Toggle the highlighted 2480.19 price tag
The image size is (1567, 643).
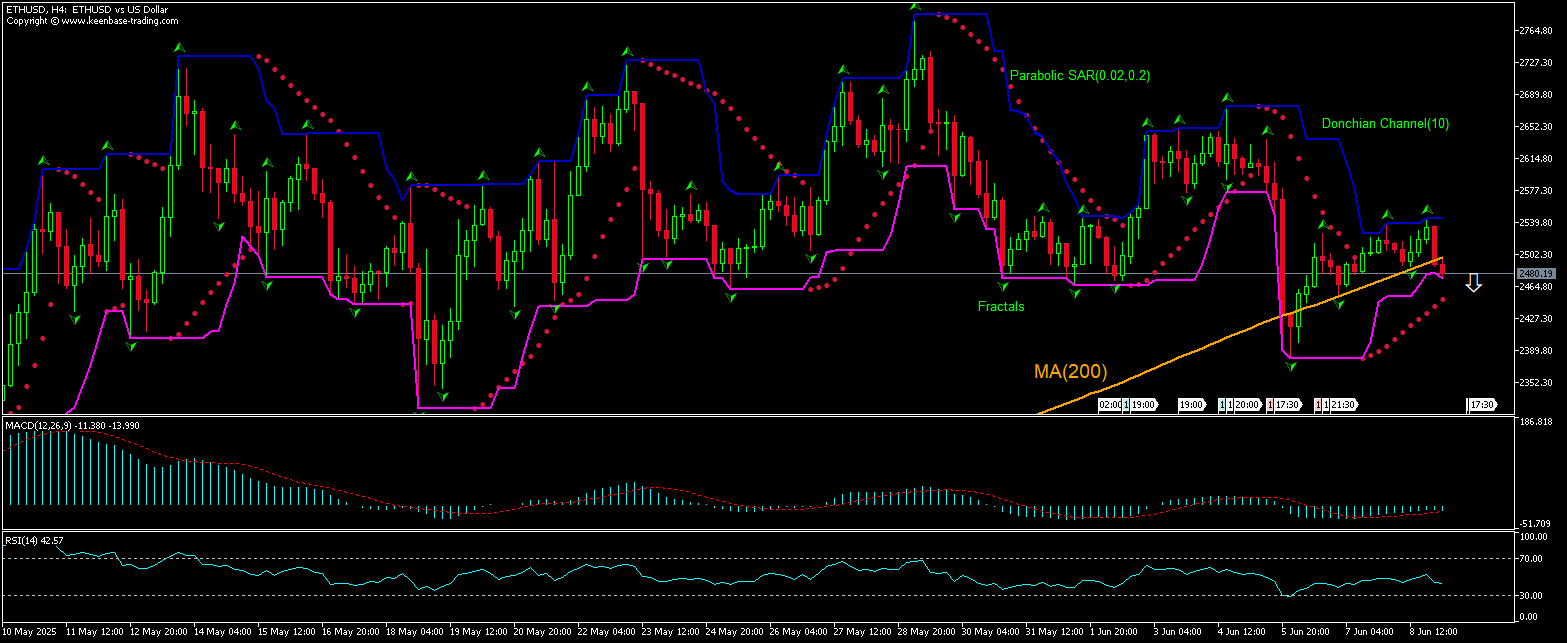coord(1537,273)
